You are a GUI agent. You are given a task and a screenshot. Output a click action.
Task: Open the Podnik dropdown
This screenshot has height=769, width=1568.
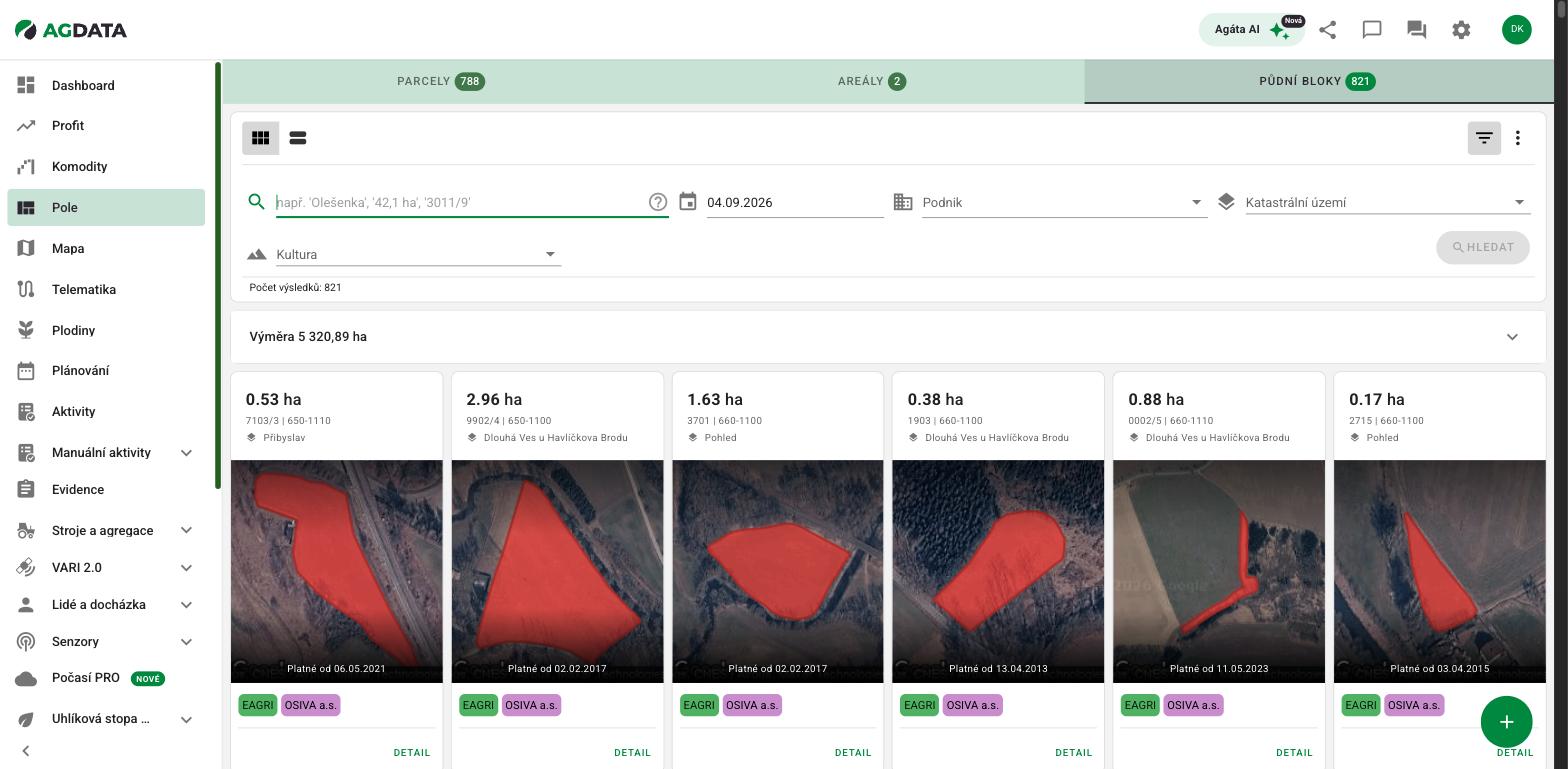[1064, 202]
